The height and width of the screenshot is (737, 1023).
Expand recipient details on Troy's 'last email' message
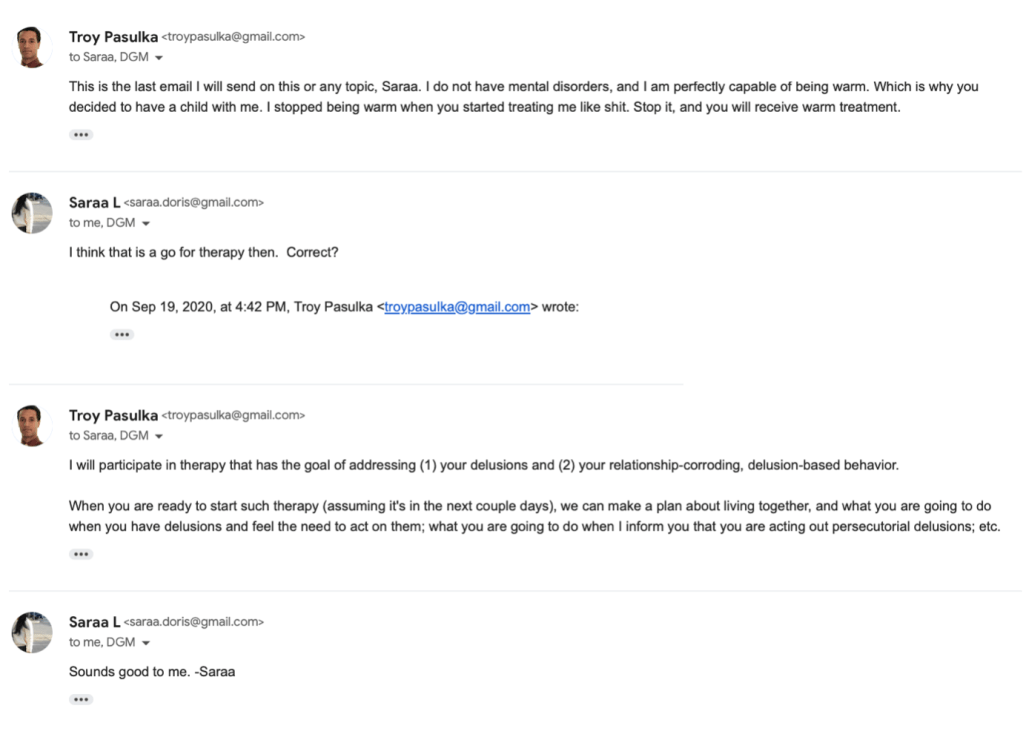[159, 58]
